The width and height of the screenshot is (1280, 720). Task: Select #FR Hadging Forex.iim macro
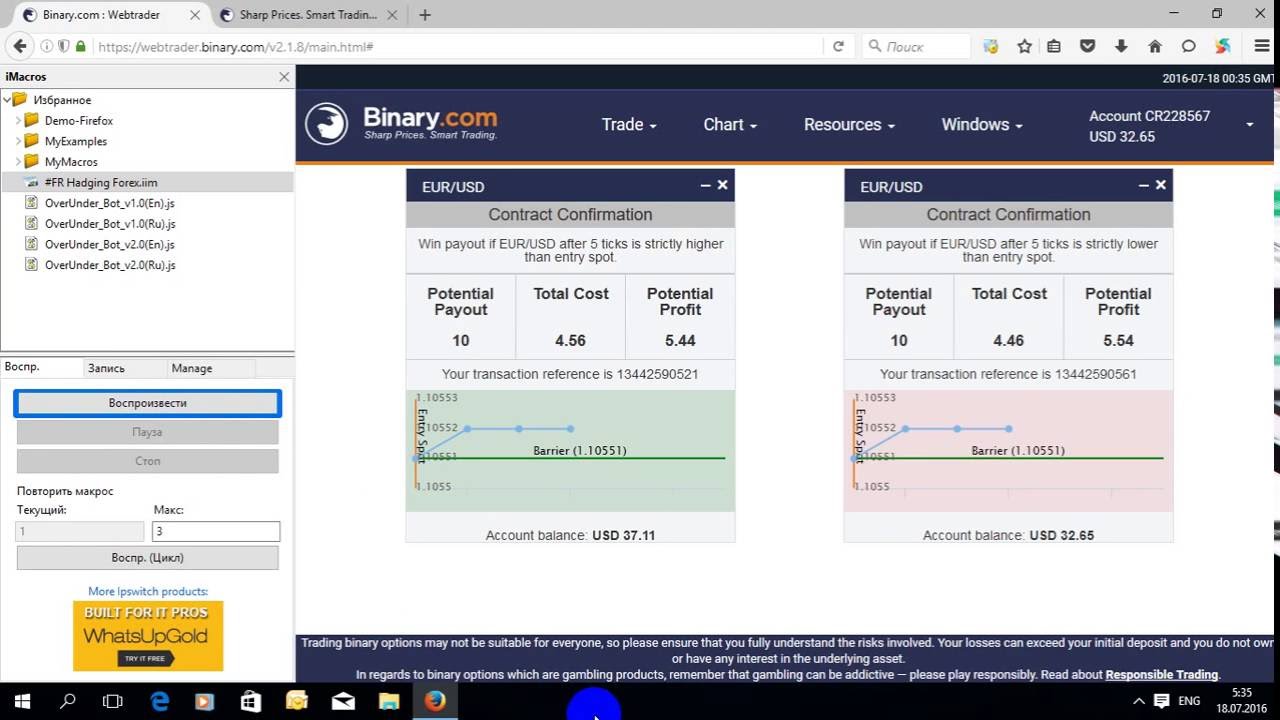101,182
